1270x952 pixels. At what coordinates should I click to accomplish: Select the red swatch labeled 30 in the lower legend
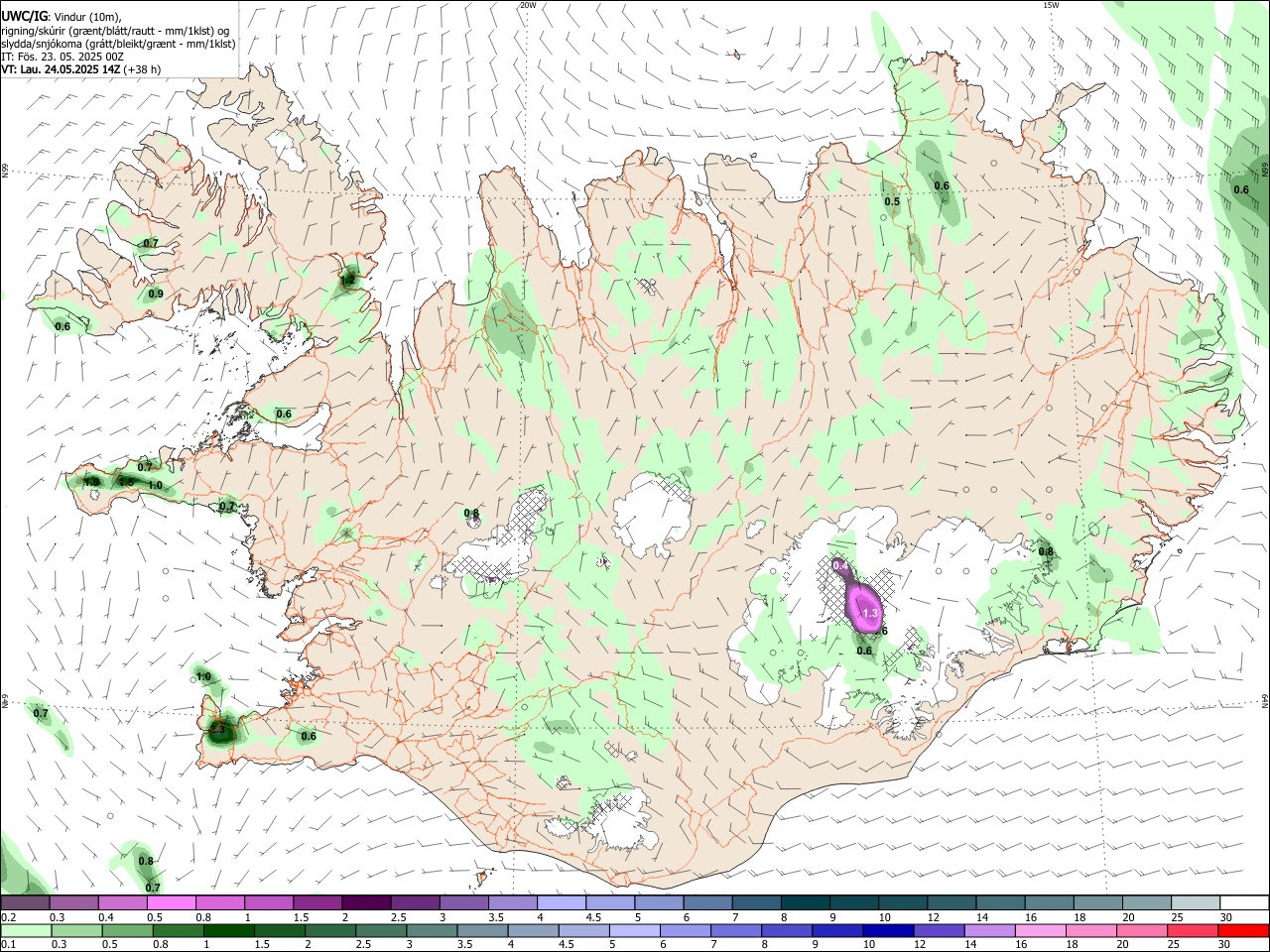[1243, 930]
